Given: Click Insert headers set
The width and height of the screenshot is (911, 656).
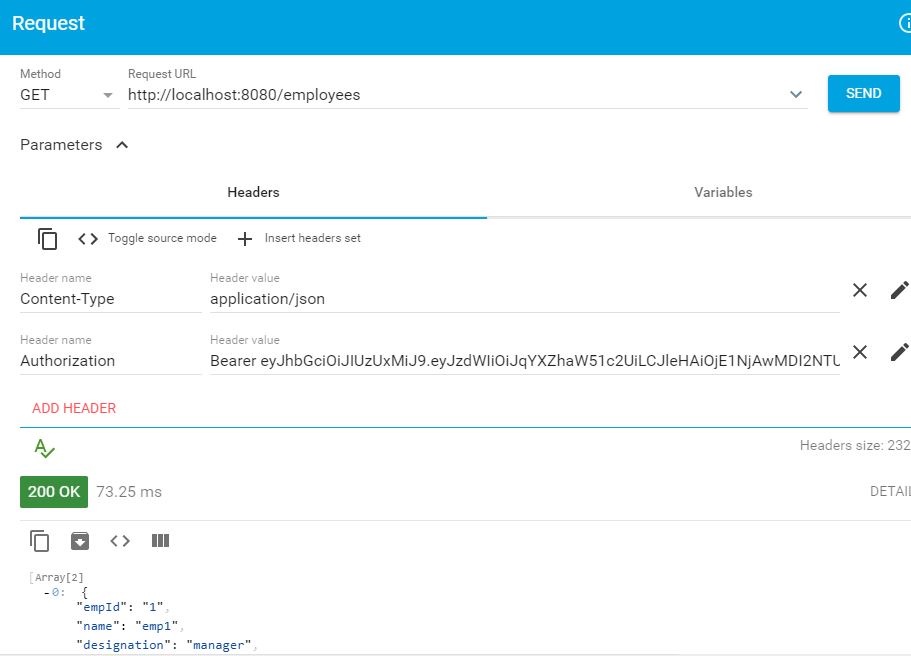Looking at the screenshot, I should tap(299, 238).
